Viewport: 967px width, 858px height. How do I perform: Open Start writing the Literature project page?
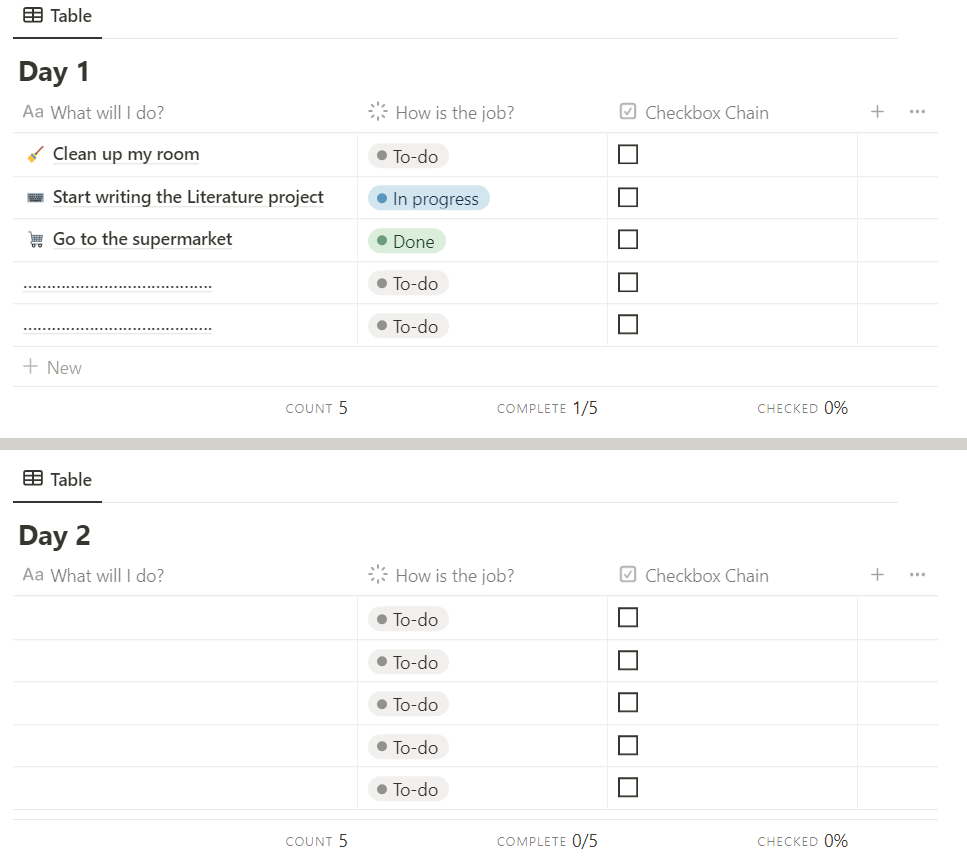[x=188, y=197]
